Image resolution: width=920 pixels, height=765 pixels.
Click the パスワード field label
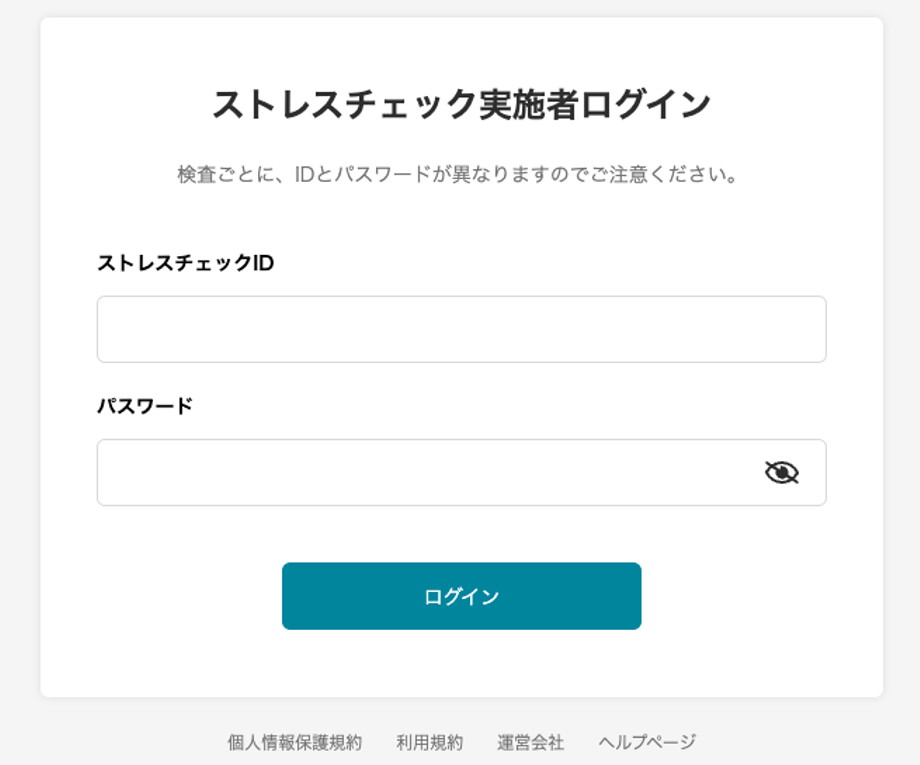[144, 406]
